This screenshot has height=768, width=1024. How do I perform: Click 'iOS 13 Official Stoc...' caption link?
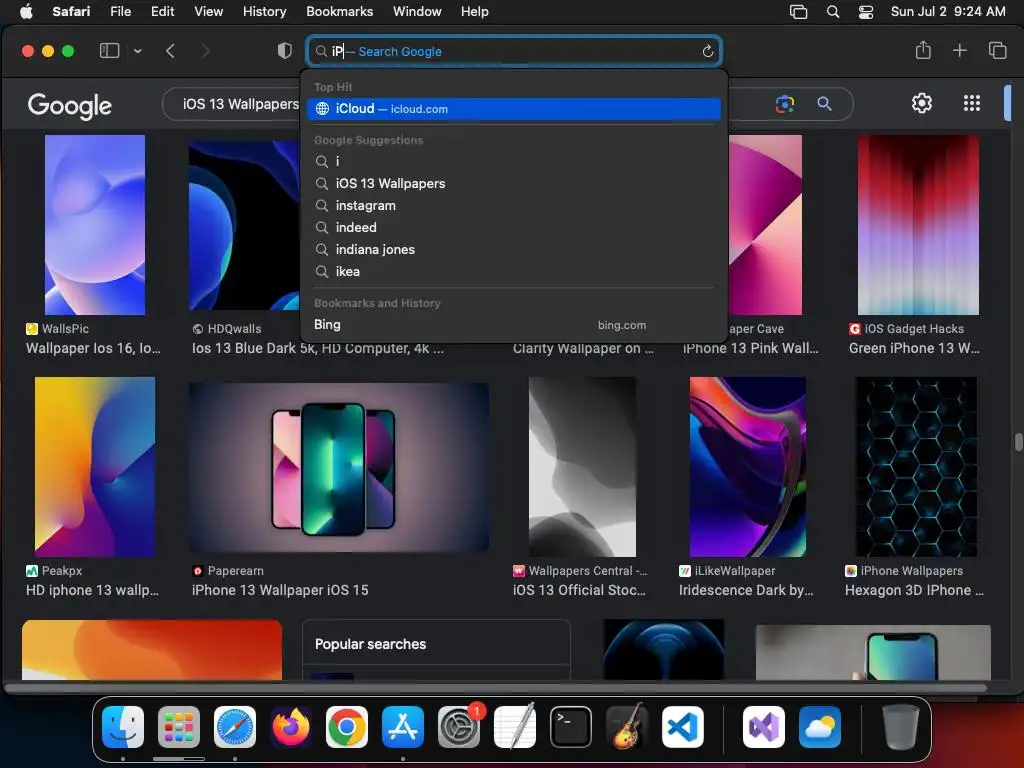coord(579,590)
